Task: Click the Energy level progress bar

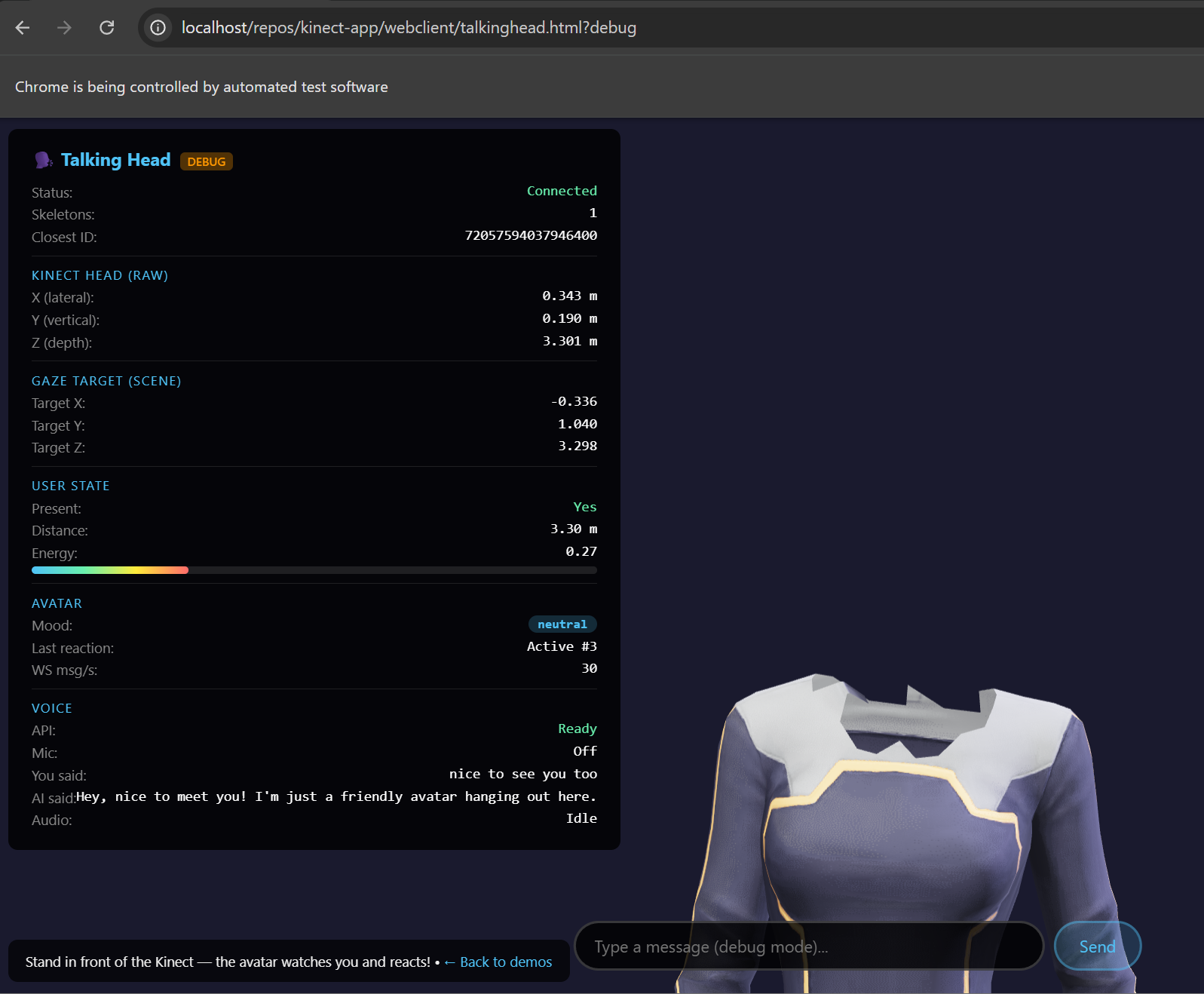Action: coord(314,570)
